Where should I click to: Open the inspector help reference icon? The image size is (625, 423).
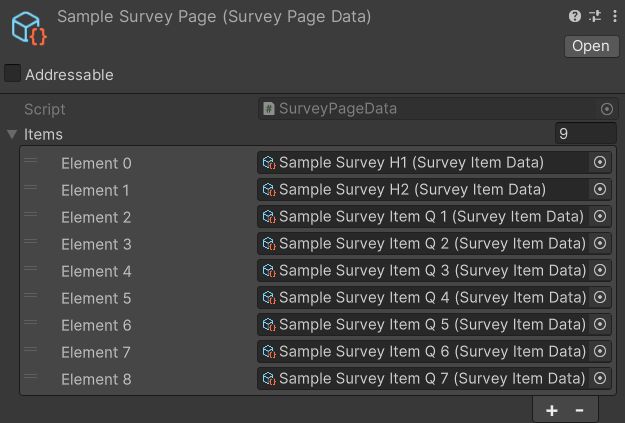coord(574,16)
